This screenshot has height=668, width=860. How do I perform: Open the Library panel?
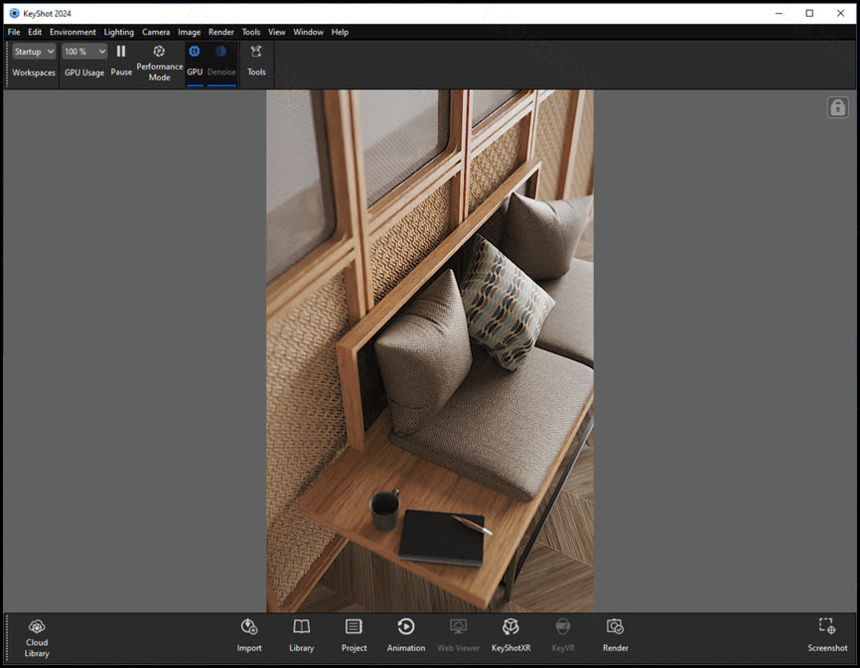[301, 636]
